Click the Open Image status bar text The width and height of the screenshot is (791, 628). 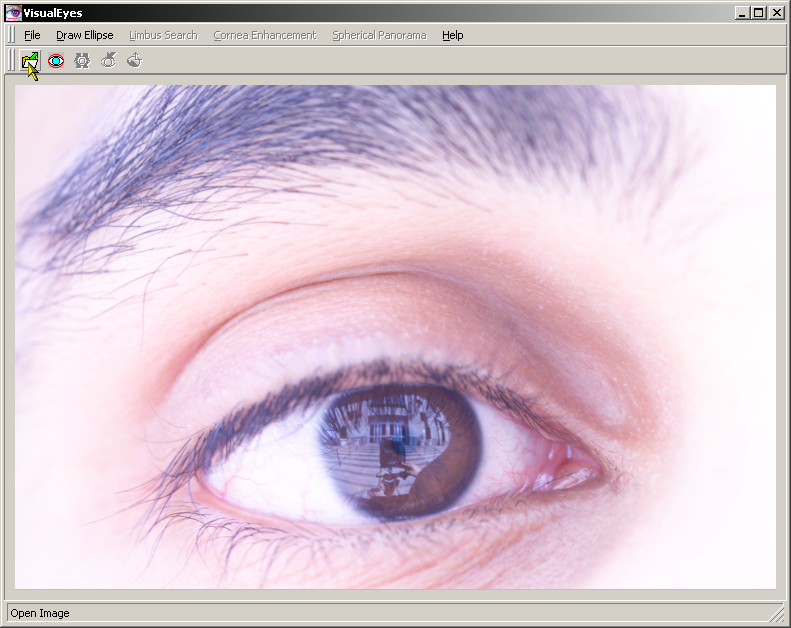click(40, 613)
